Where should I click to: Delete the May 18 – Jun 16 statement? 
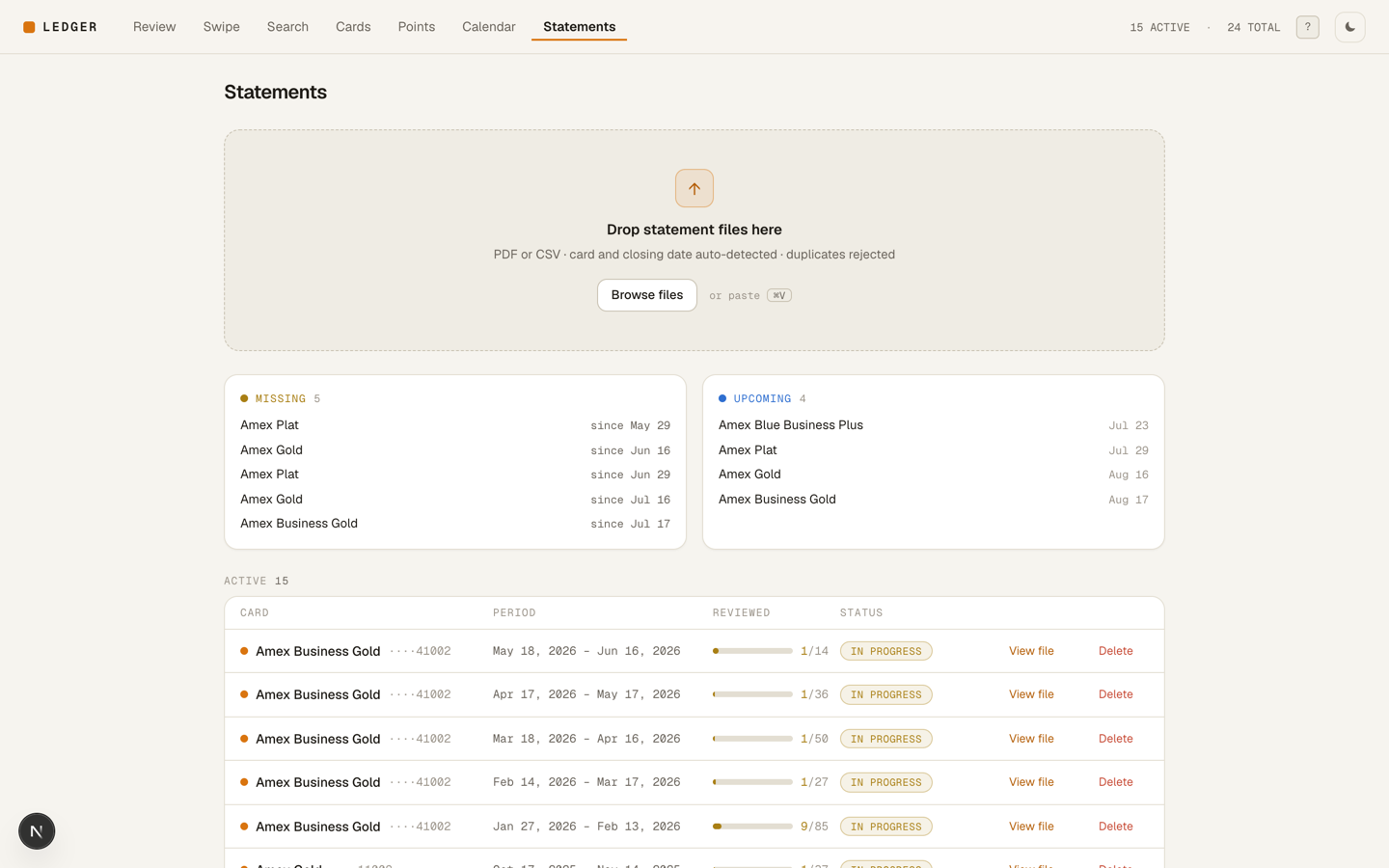1116,651
